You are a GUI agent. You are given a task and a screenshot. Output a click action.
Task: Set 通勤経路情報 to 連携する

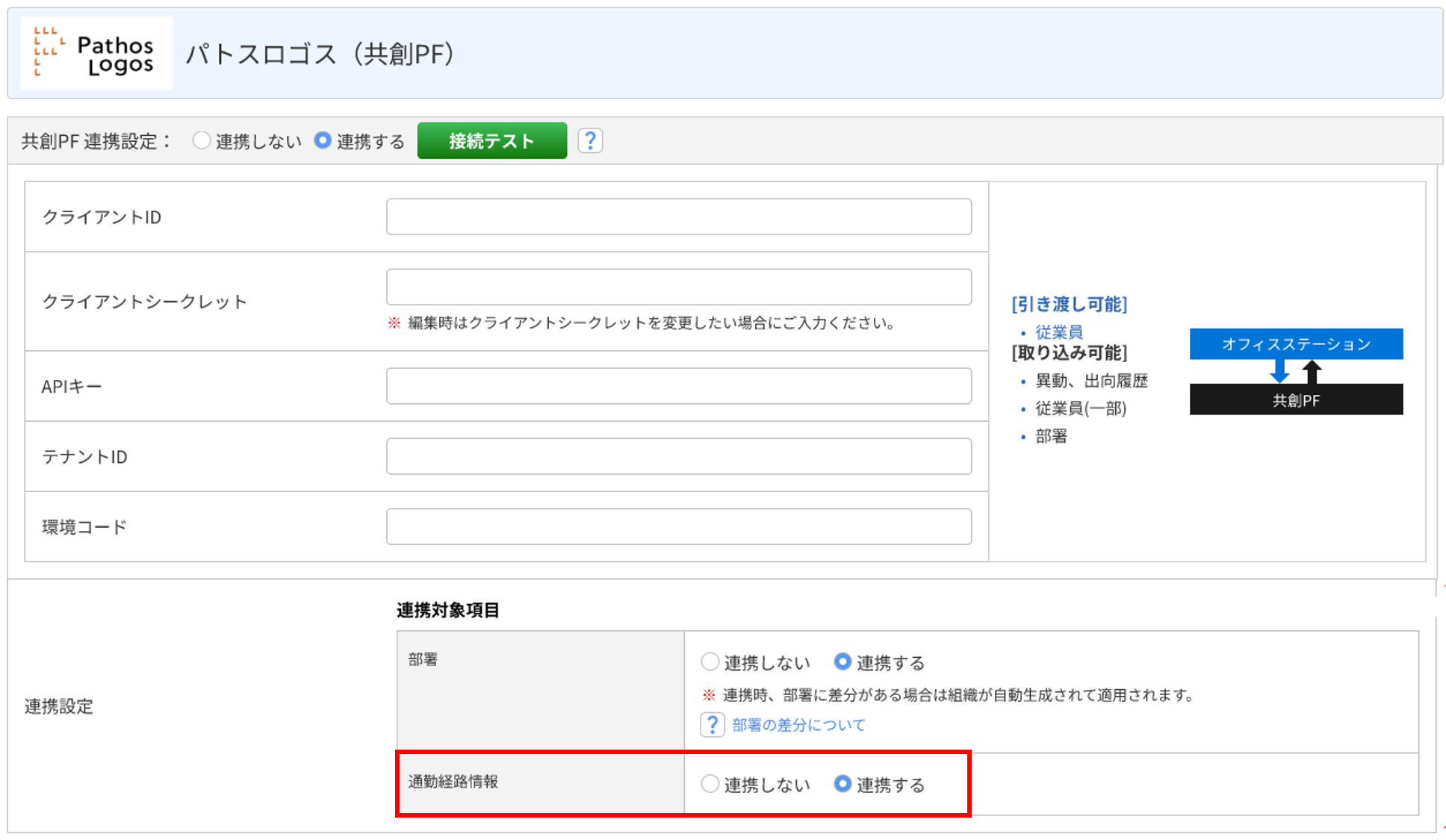click(843, 784)
